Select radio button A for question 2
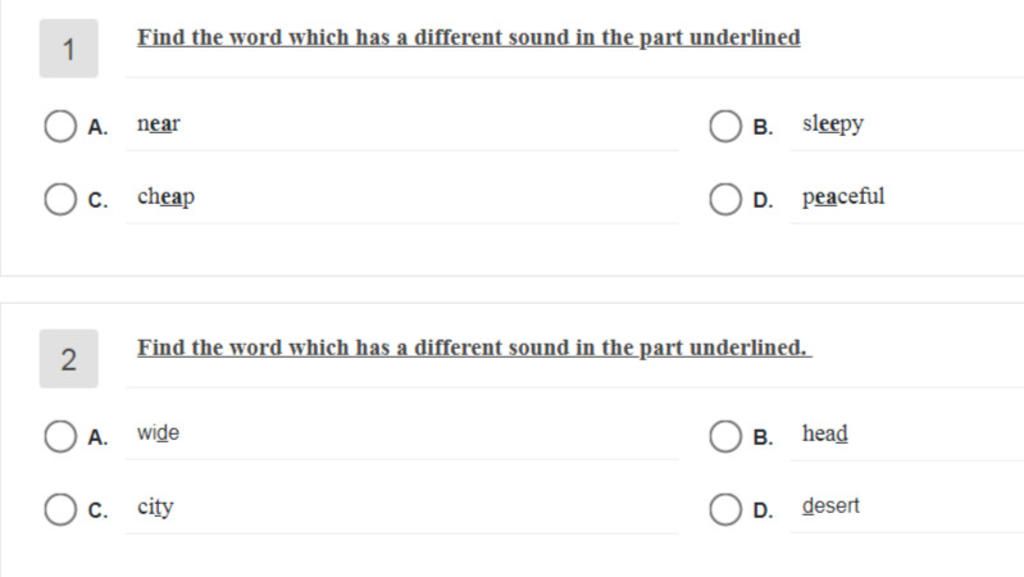Image resolution: width=1024 pixels, height=577 pixels. tap(60, 436)
